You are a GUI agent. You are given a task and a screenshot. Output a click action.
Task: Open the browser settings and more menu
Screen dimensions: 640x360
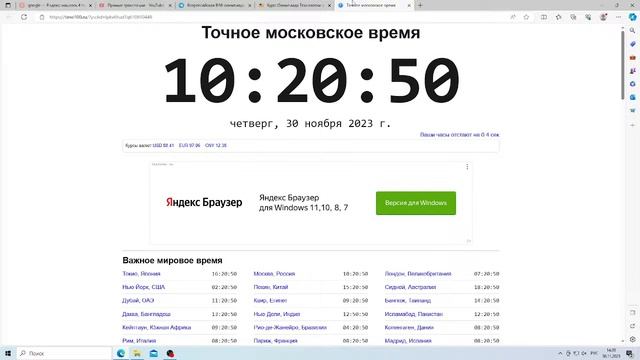coord(618,17)
